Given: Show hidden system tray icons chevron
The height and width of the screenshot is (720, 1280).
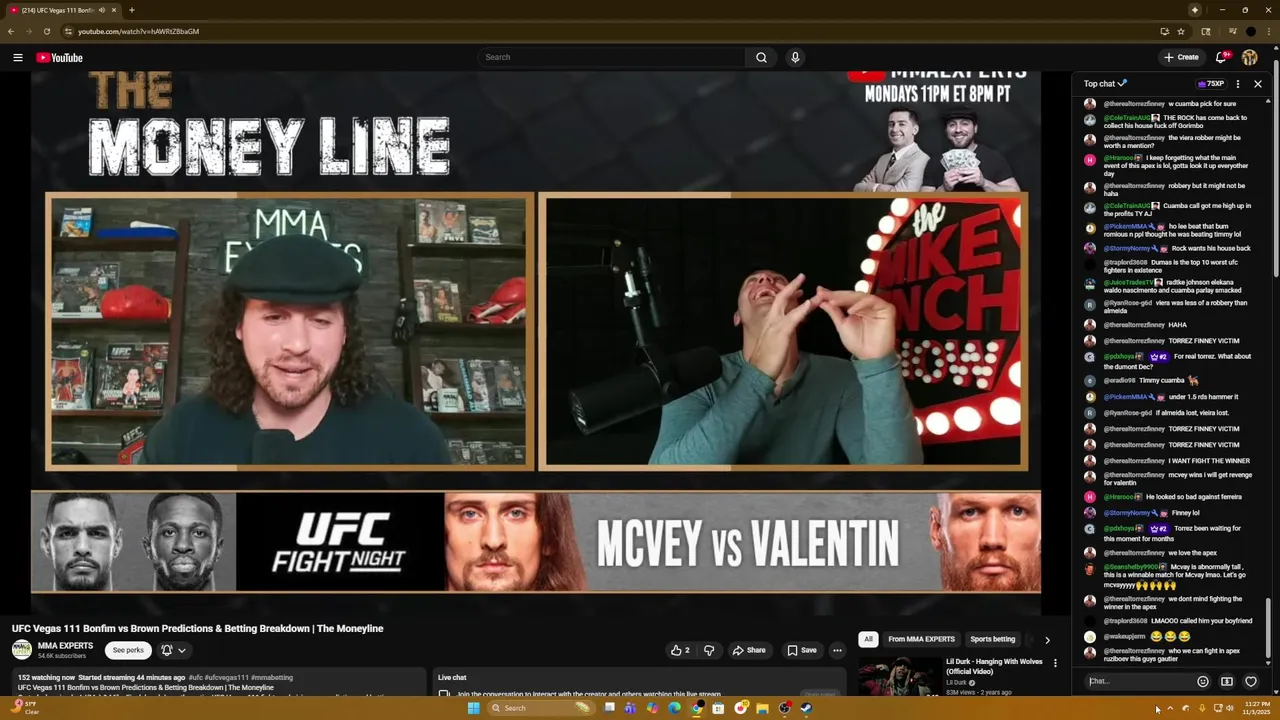Looking at the screenshot, I should [x=1170, y=708].
